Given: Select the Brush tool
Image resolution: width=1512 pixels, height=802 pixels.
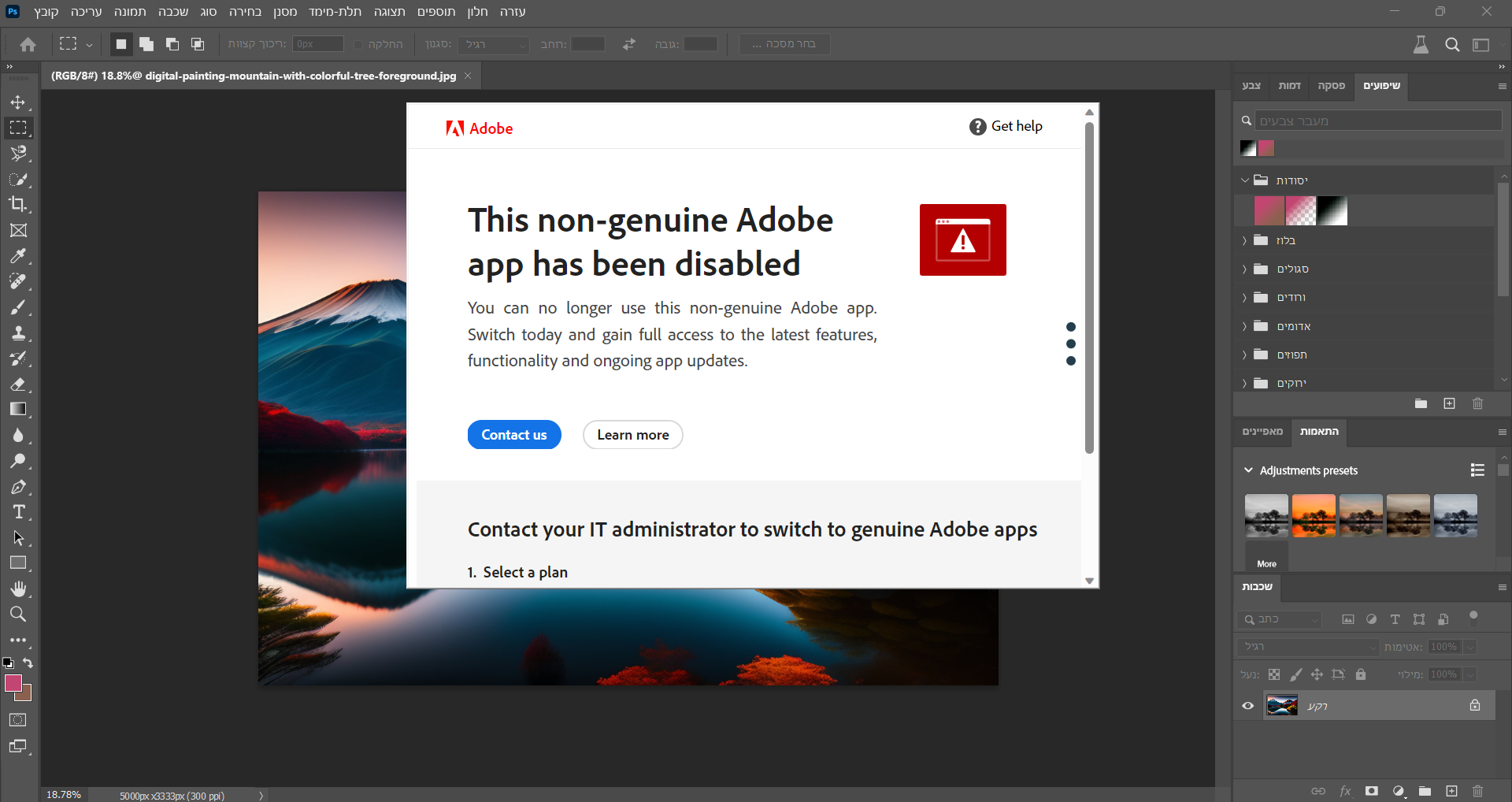Looking at the screenshot, I should [x=18, y=307].
